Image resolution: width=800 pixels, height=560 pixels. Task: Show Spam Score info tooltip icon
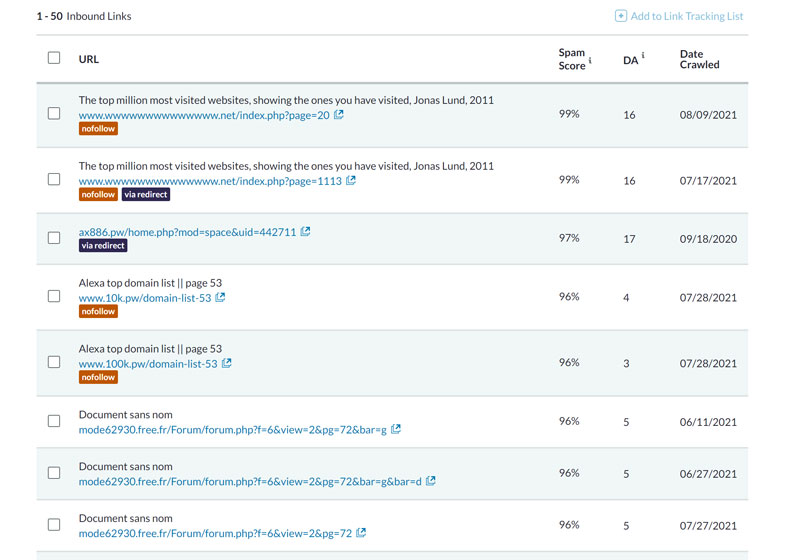coord(590,60)
